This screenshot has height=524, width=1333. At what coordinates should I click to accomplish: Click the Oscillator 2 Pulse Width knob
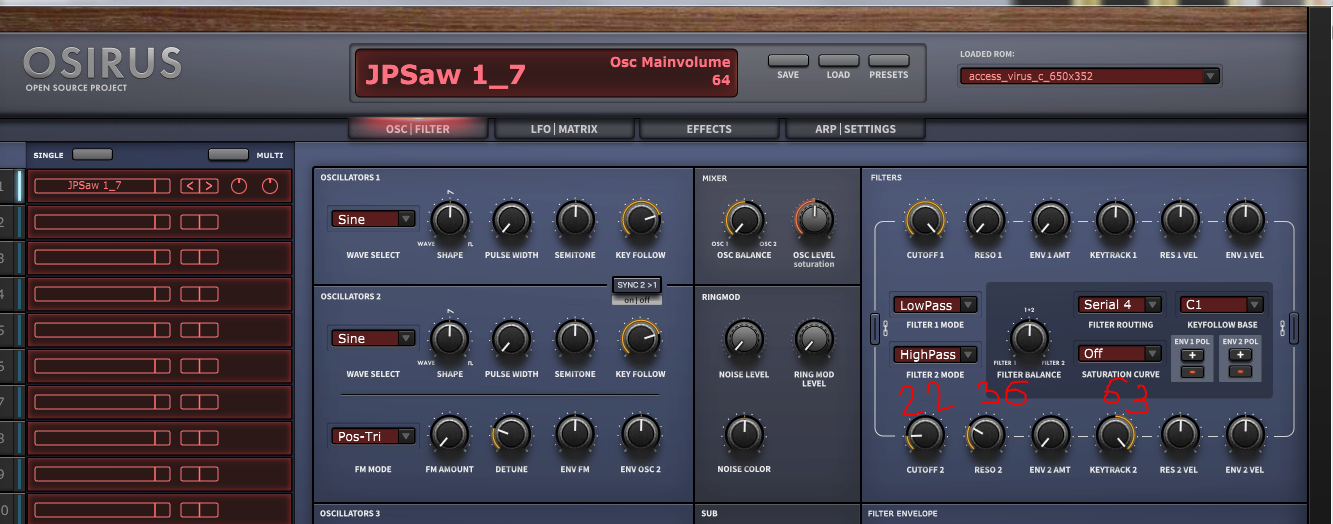click(511, 339)
